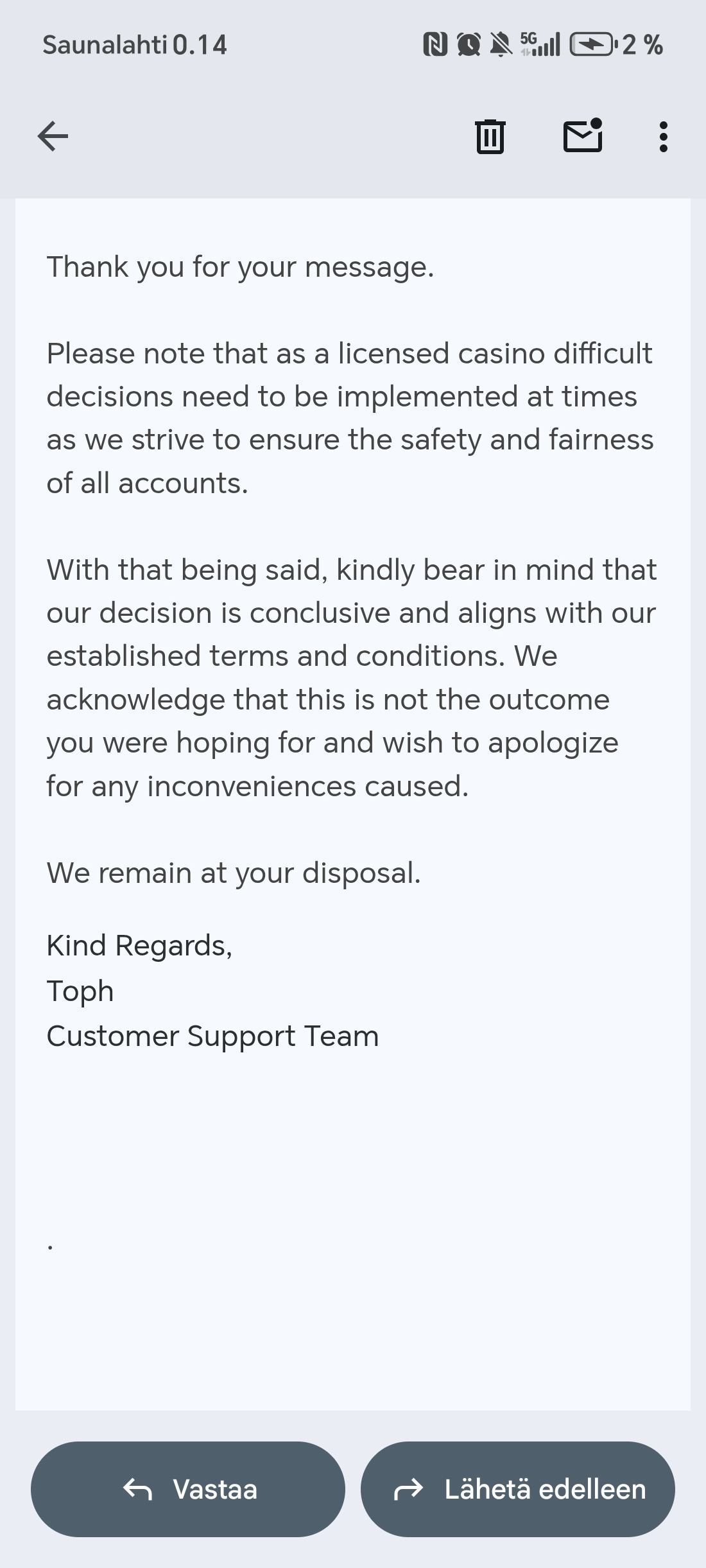Tap the Customer Support Team signature line
Image resolution: width=706 pixels, height=1568 pixels.
click(x=212, y=1036)
